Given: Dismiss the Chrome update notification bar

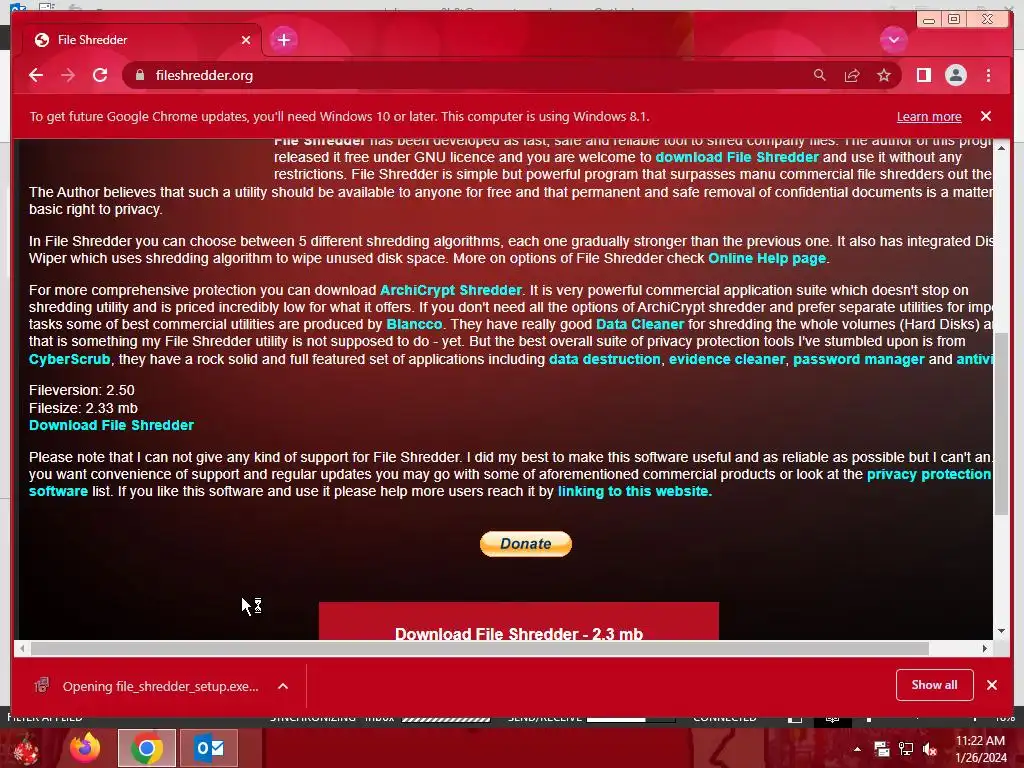Looking at the screenshot, I should (x=985, y=116).
